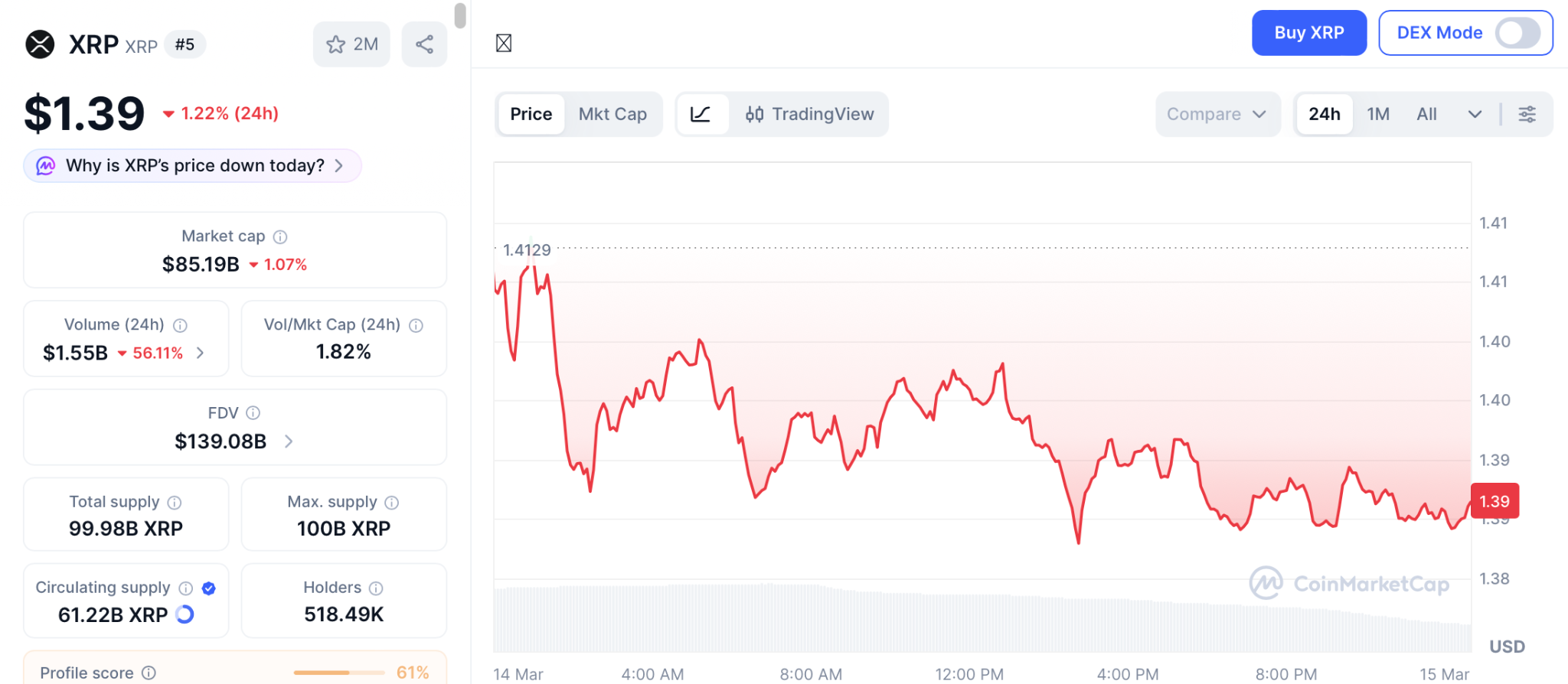Expand more time range options chevron

[1475, 114]
